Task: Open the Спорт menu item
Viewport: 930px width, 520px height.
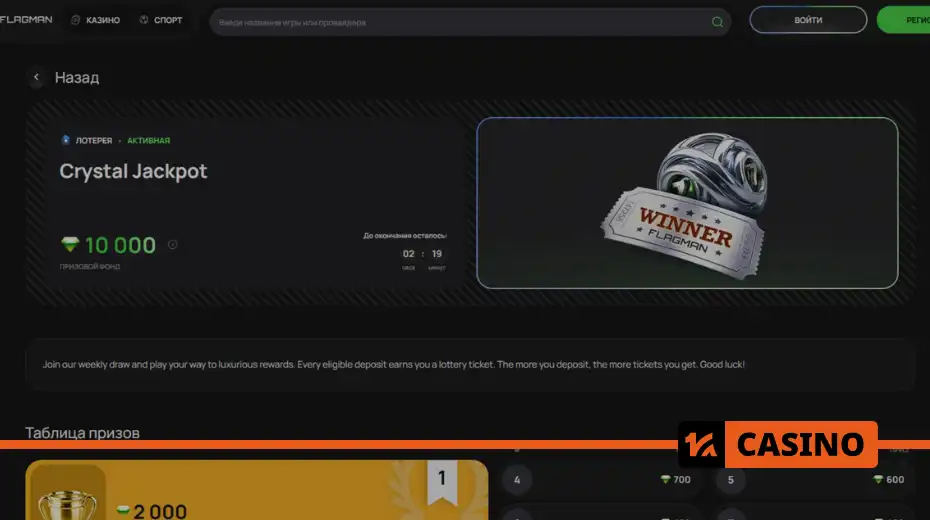Action: 168,20
